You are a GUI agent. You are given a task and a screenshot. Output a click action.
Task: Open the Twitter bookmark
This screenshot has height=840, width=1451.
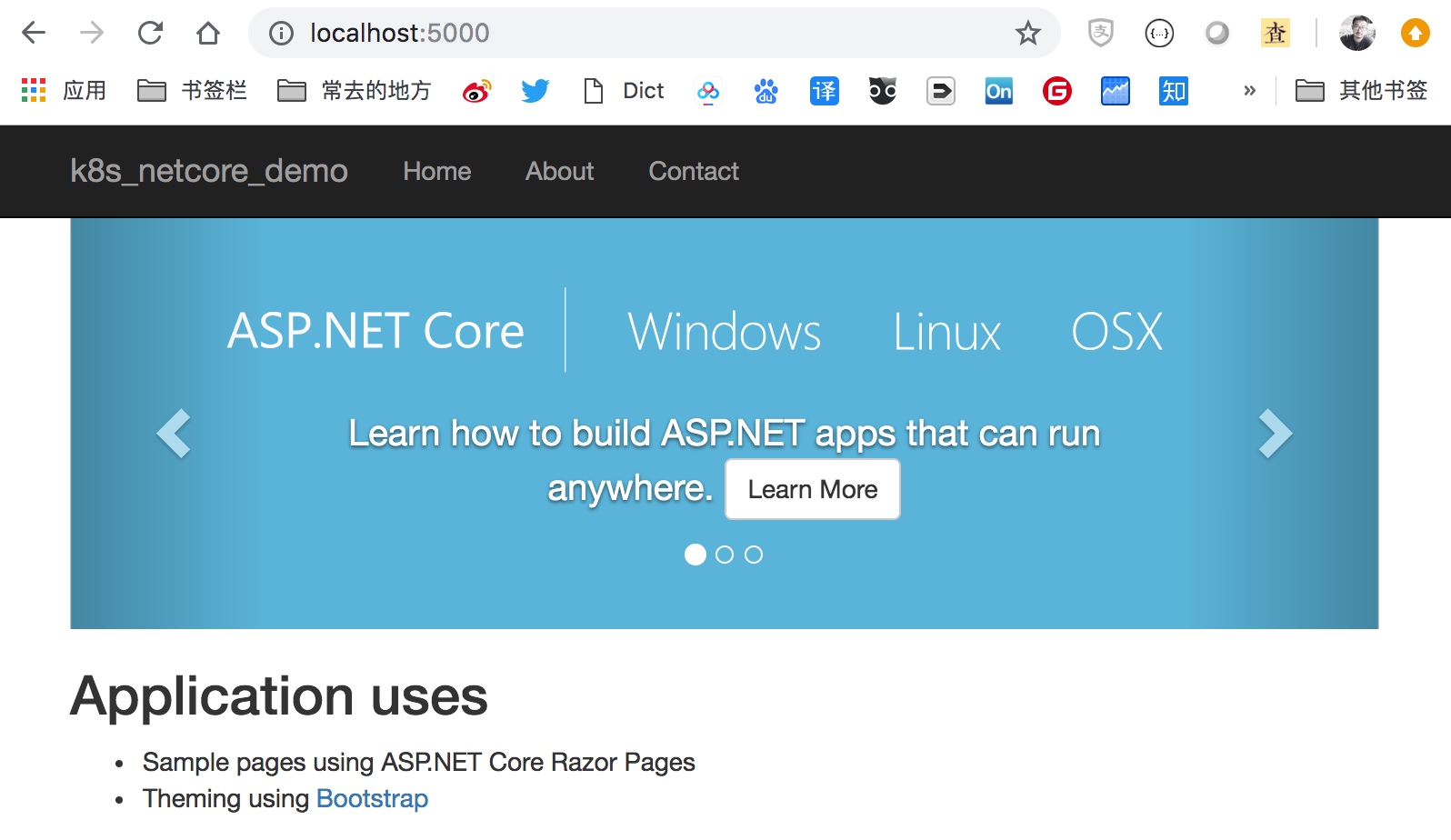pos(535,91)
